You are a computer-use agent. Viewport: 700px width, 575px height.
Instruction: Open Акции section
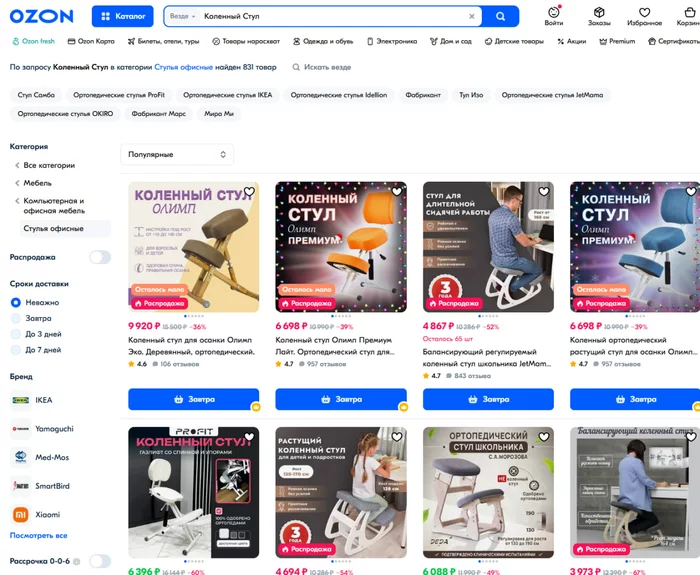click(x=571, y=41)
